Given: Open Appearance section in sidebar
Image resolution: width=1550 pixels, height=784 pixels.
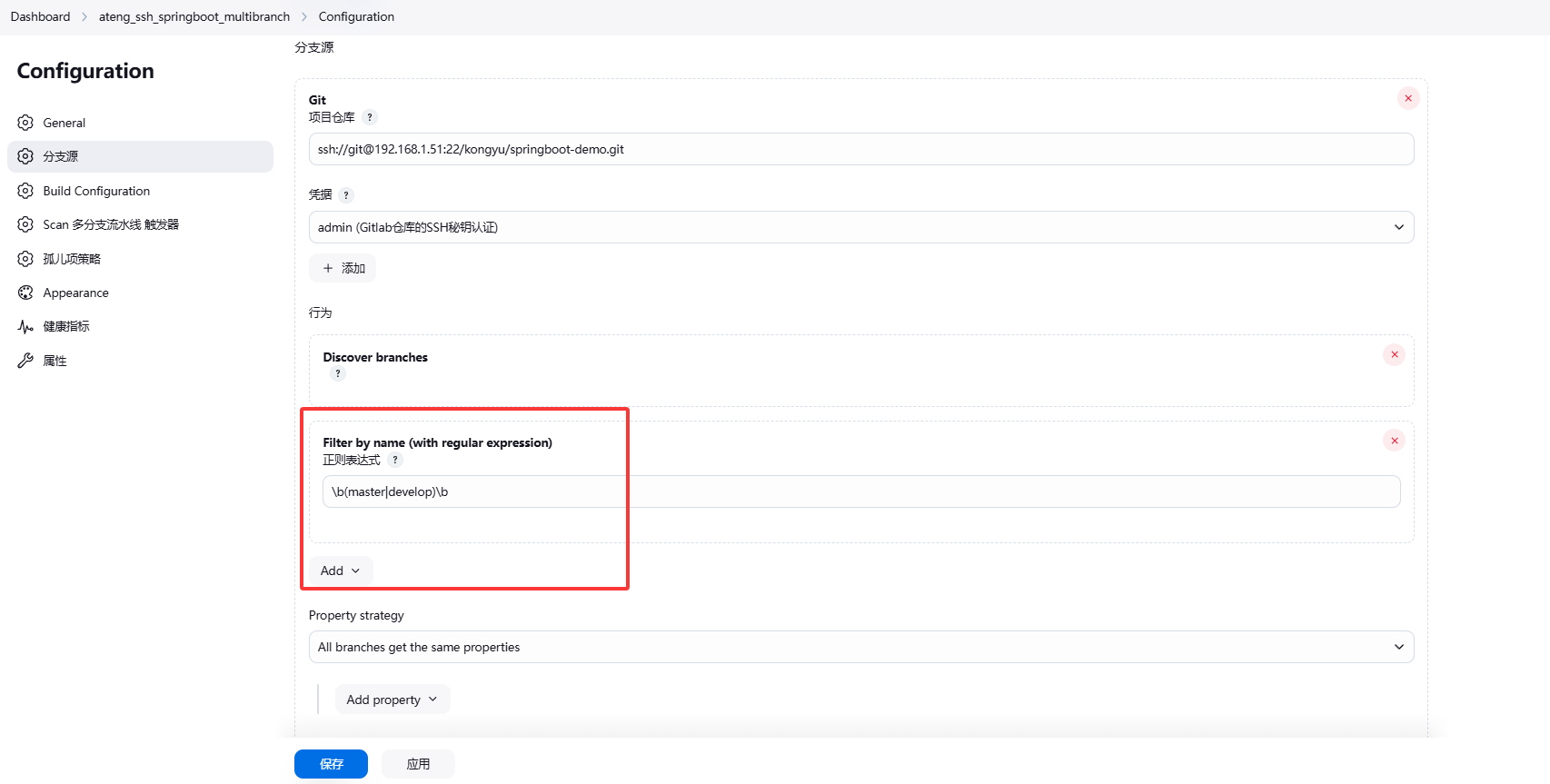Looking at the screenshot, I should click(75, 293).
